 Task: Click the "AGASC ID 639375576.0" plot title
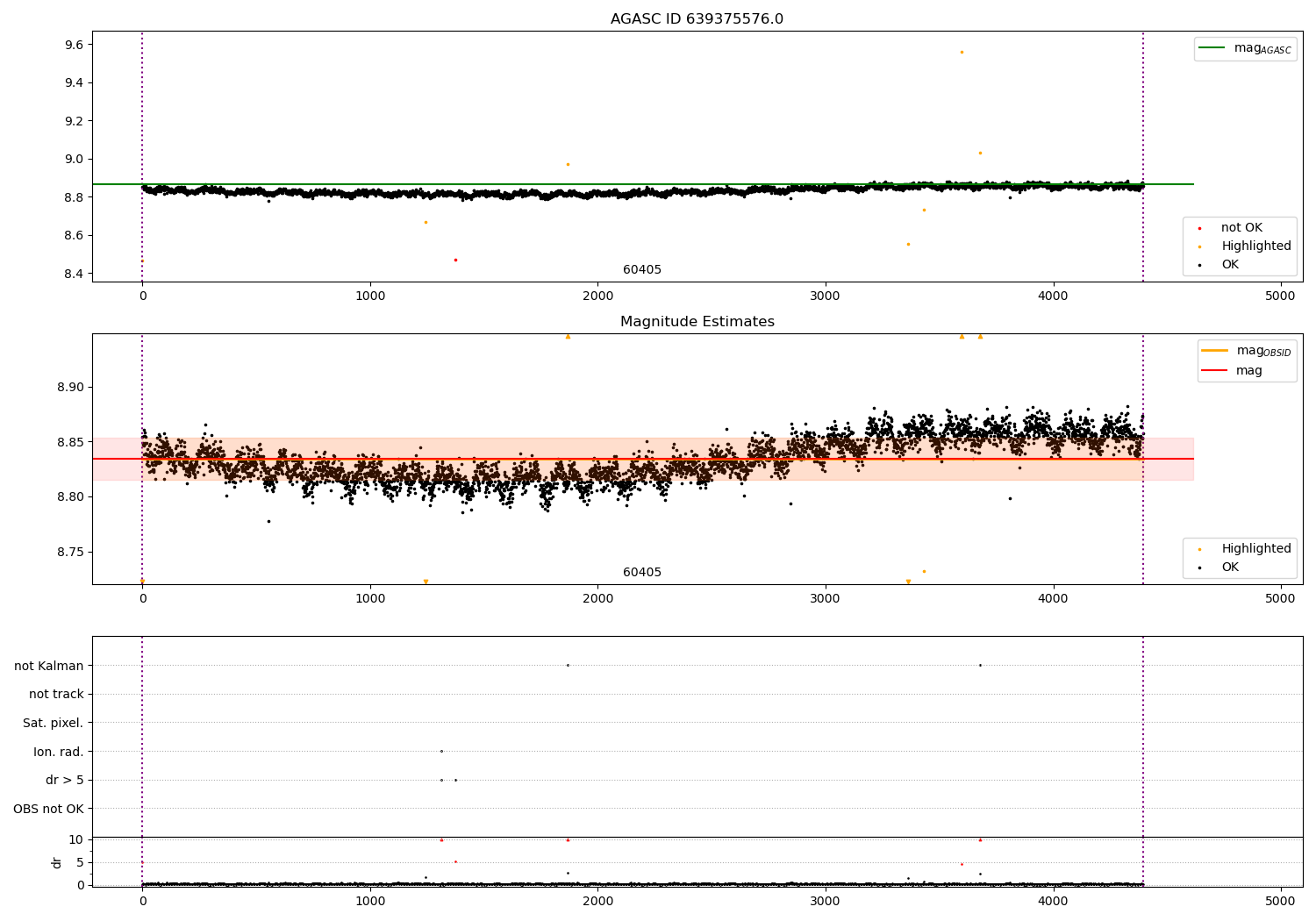[697, 19]
